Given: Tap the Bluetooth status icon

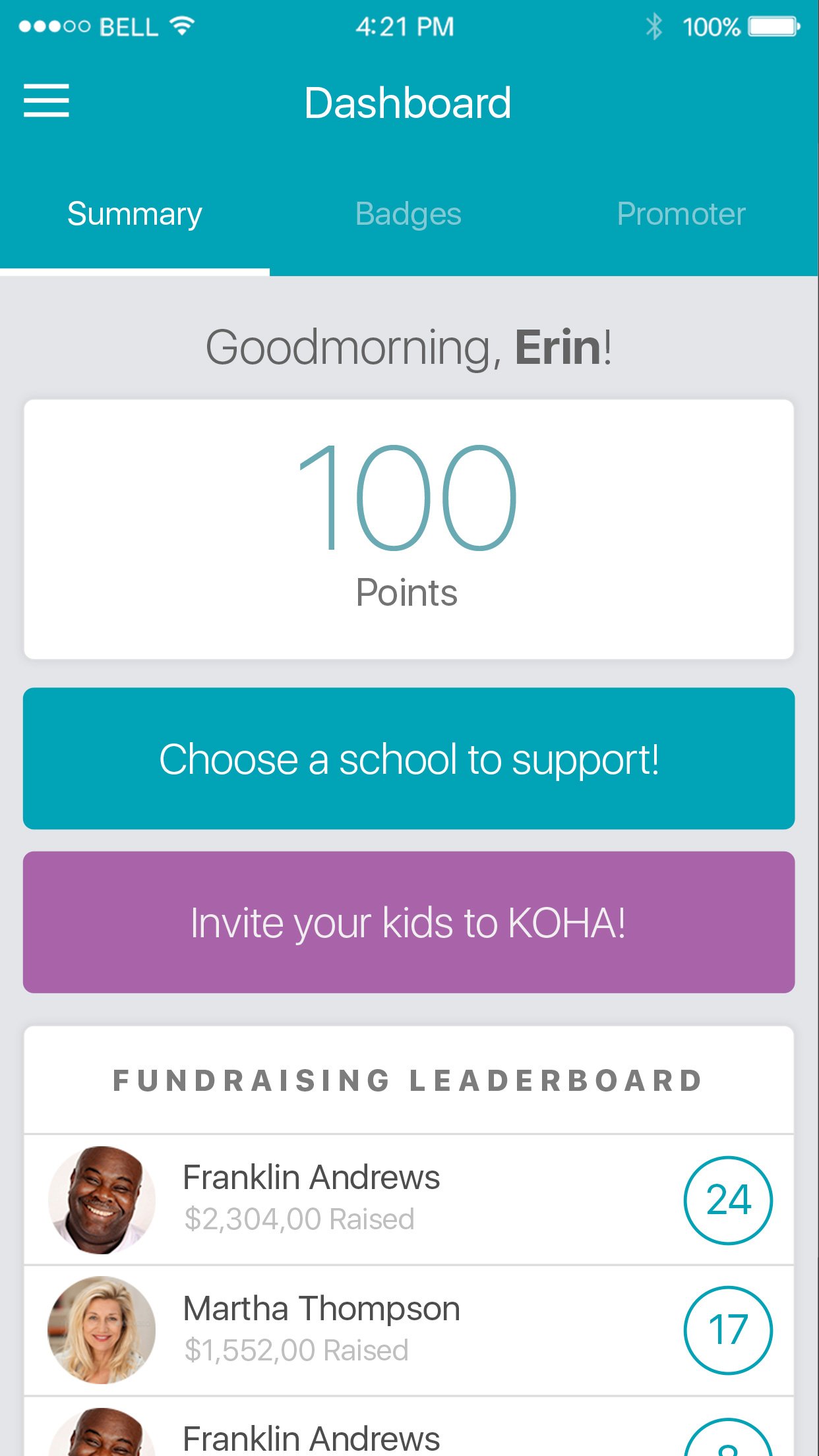Looking at the screenshot, I should (653, 27).
